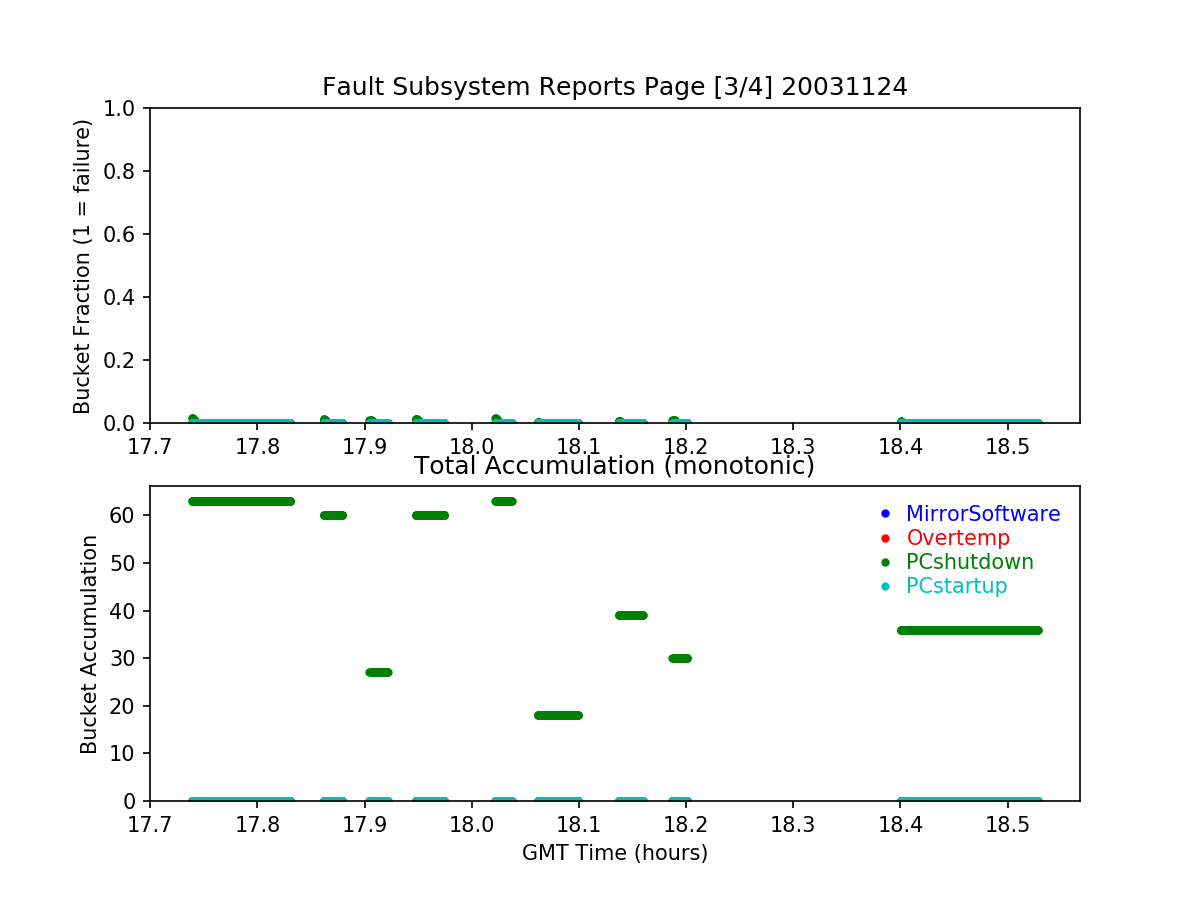Image resolution: width=1200 pixels, height=900 pixels.
Task: Click the GMT Time (hours) axis label
Action: [x=614, y=853]
